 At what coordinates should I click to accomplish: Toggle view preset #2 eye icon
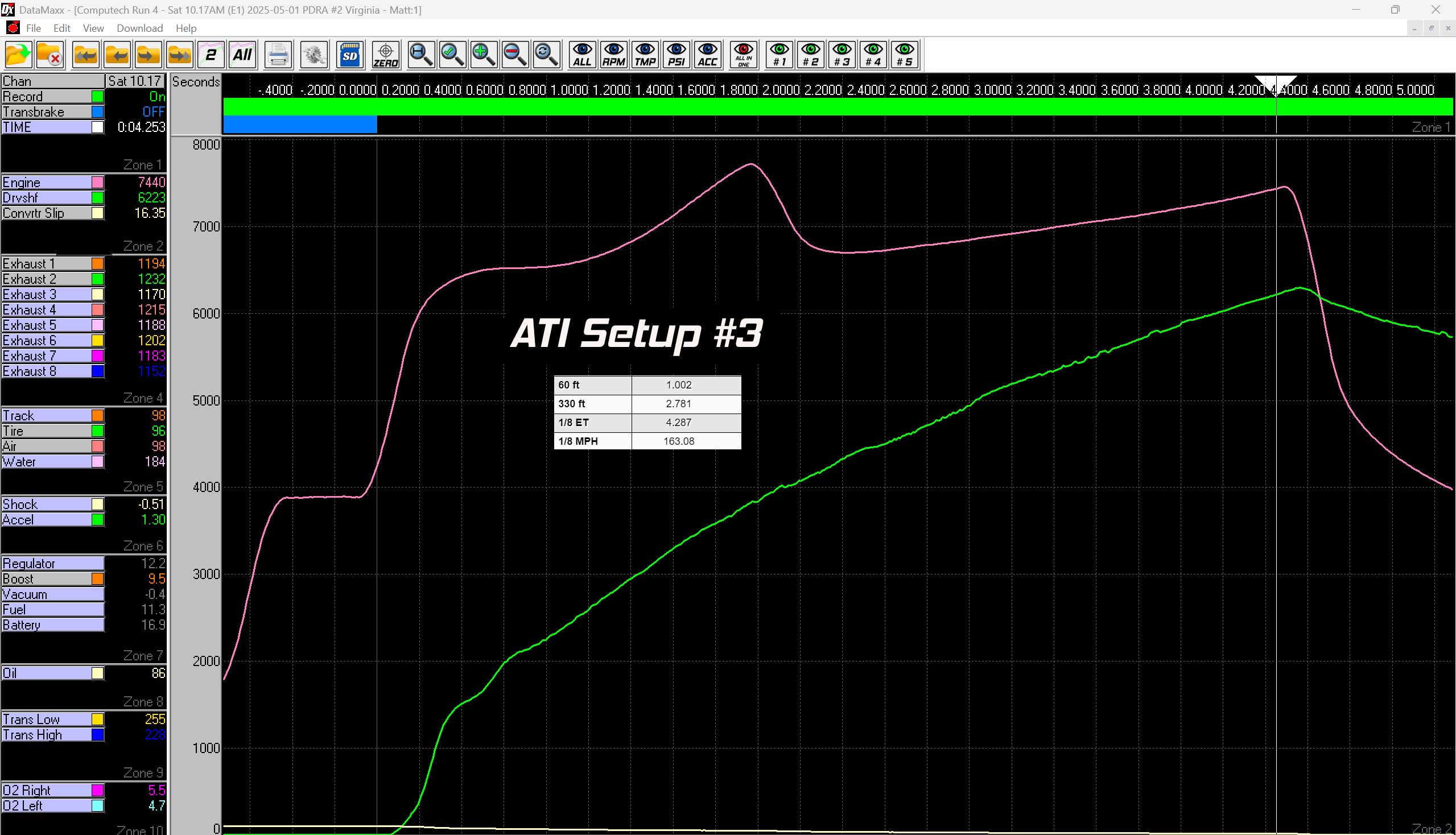pos(811,55)
